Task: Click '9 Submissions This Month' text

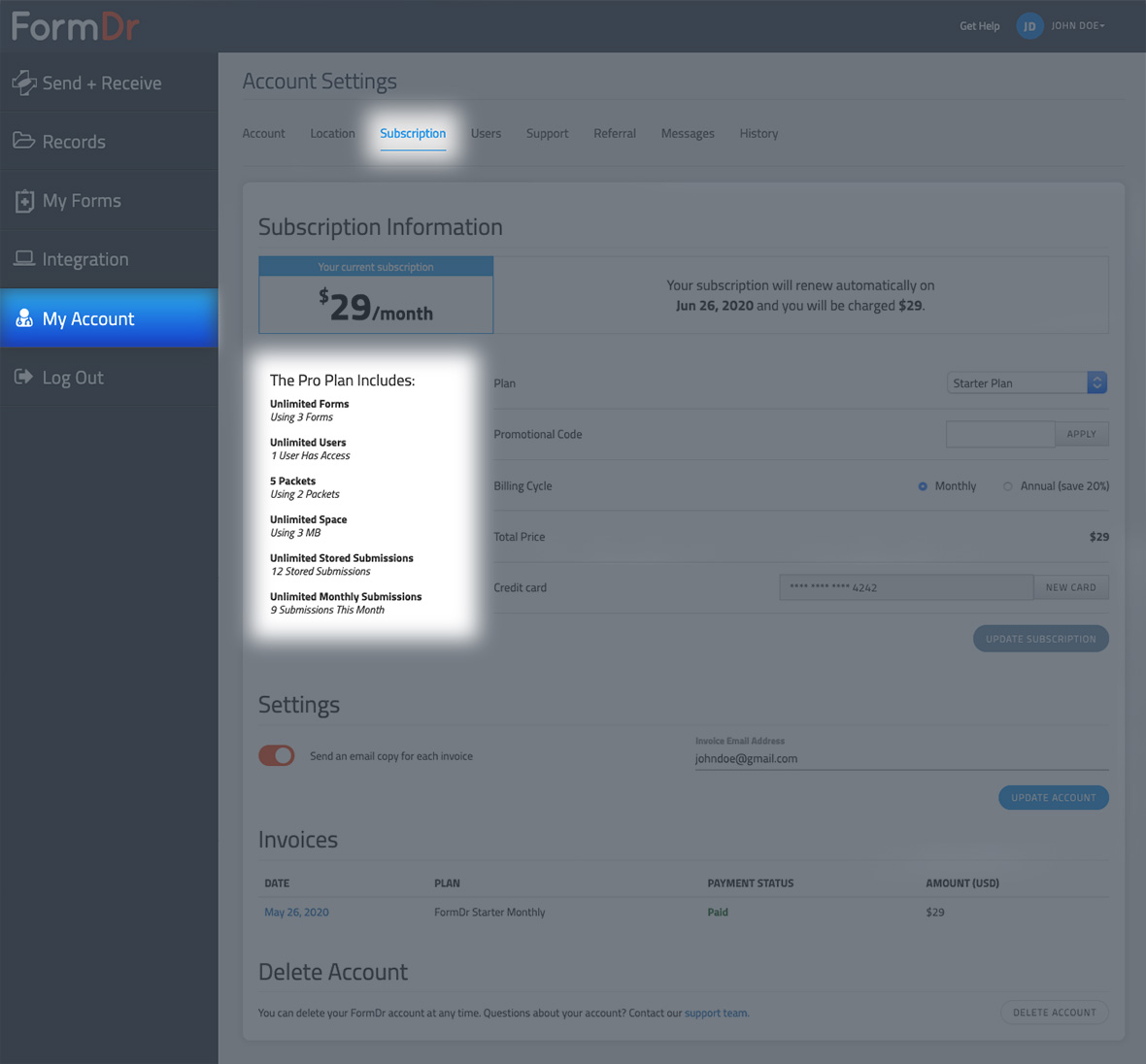Action: click(327, 611)
